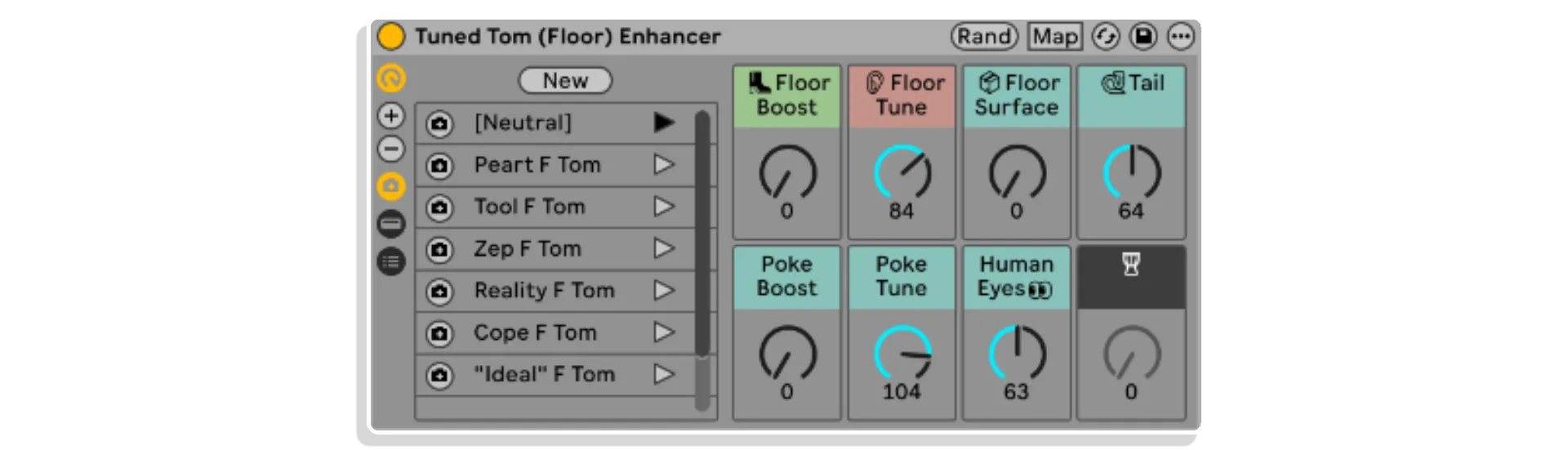
Task: Select the Poke Tune macro header
Action: [x=902, y=278]
